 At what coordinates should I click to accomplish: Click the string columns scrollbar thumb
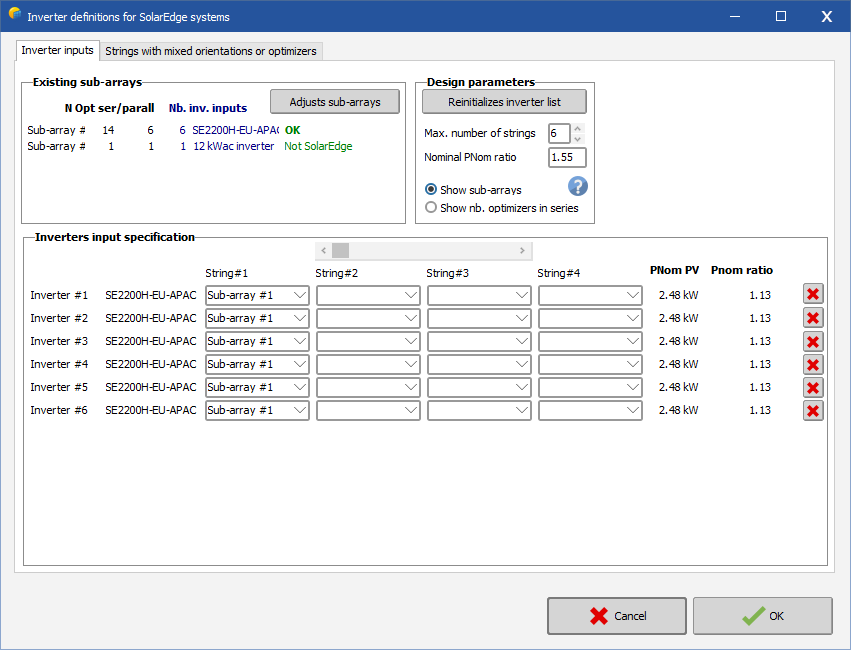pos(340,250)
